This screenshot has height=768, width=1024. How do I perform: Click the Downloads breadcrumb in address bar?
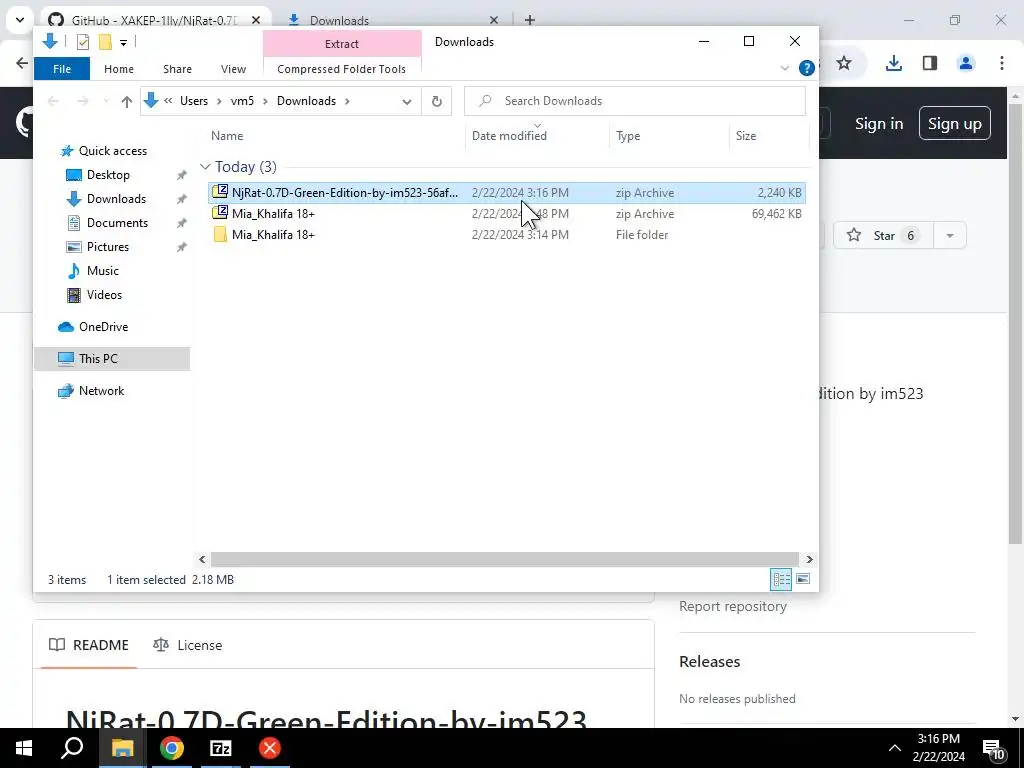click(306, 101)
